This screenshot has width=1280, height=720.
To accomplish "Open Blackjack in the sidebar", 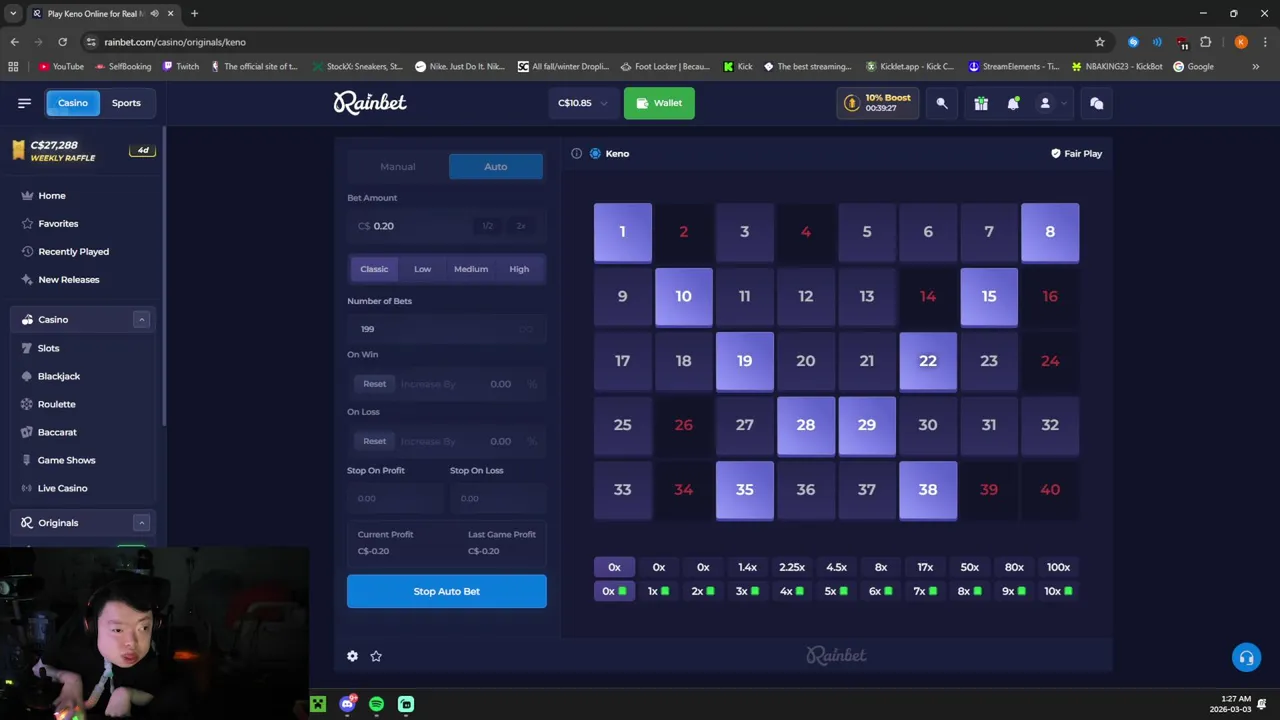I will coord(59,376).
